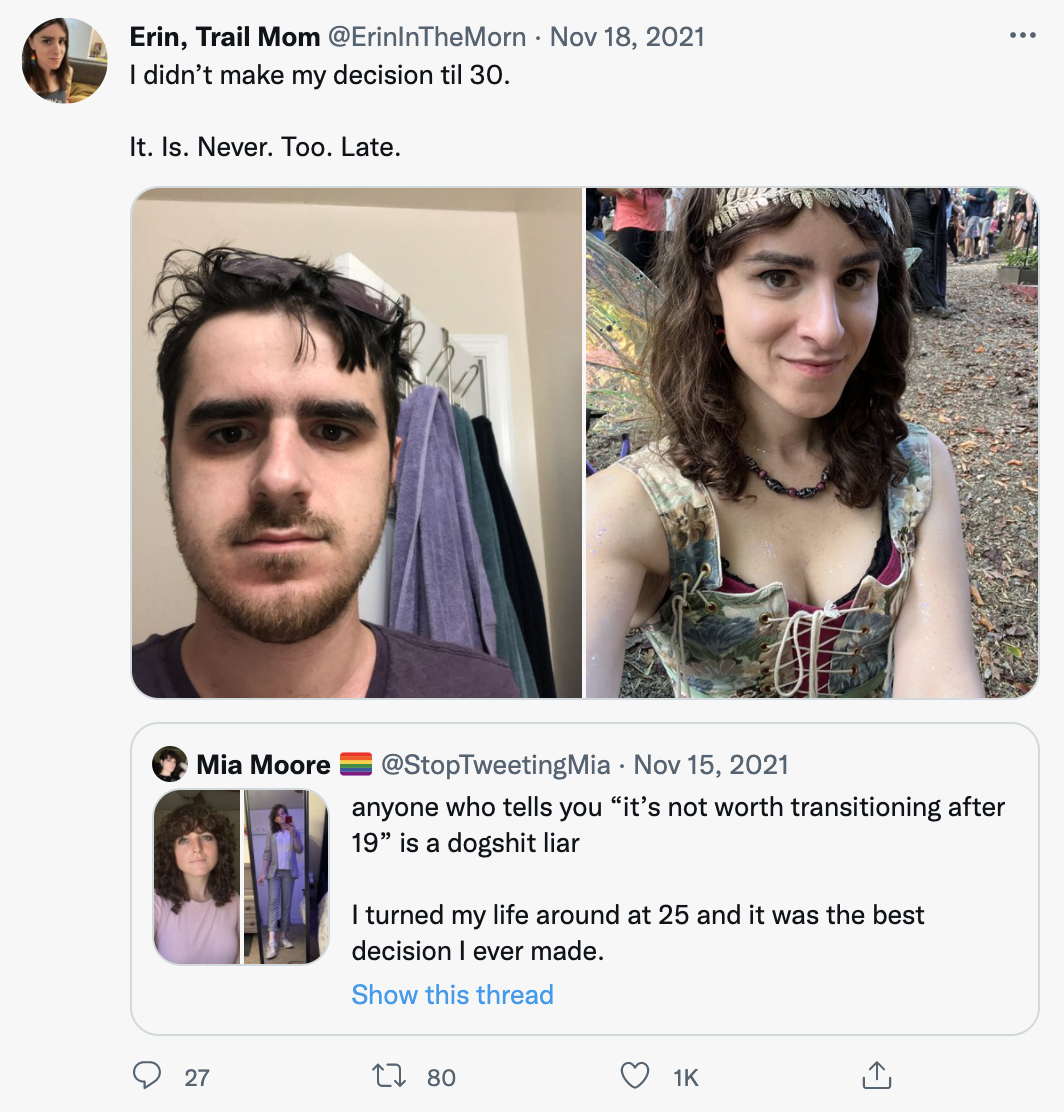Viewport: 1064px width, 1112px height.
Task: Click the "Erin, Trail Mom" display name
Action: click(x=225, y=37)
